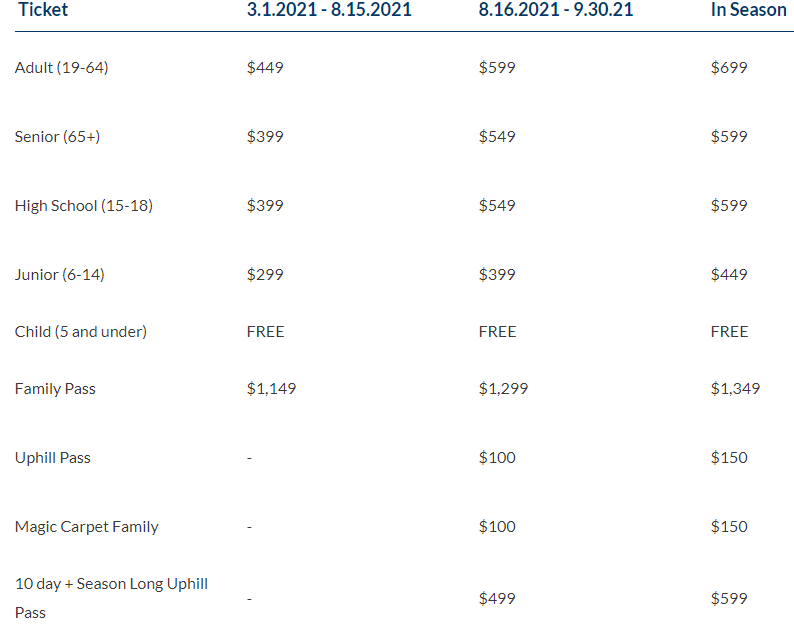The height and width of the screenshot is (642, 794).
Task: Click the High School $549 price
Action: tap(497, 206)
